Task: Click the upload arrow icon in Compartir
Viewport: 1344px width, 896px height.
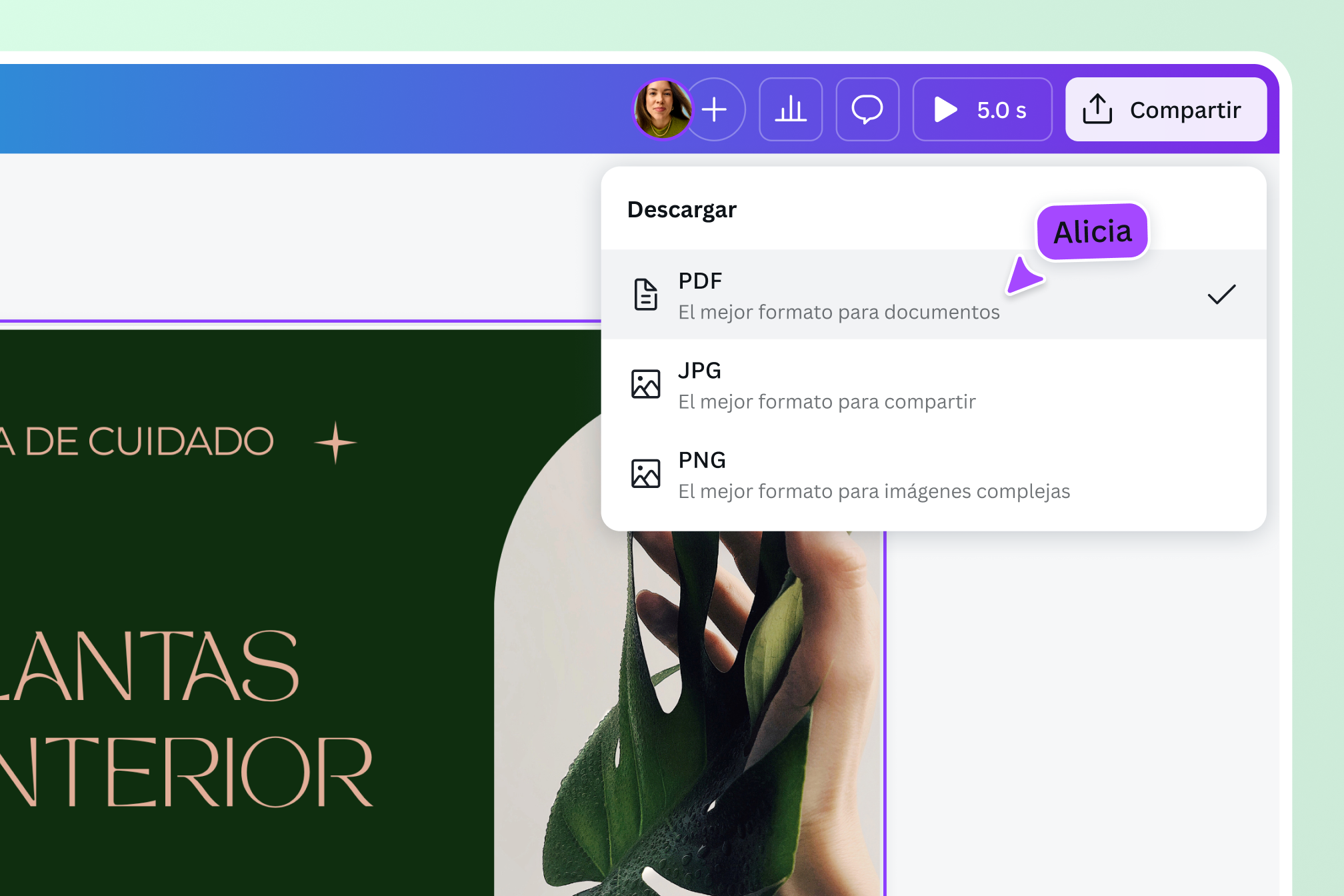Action: [1097, 109]
